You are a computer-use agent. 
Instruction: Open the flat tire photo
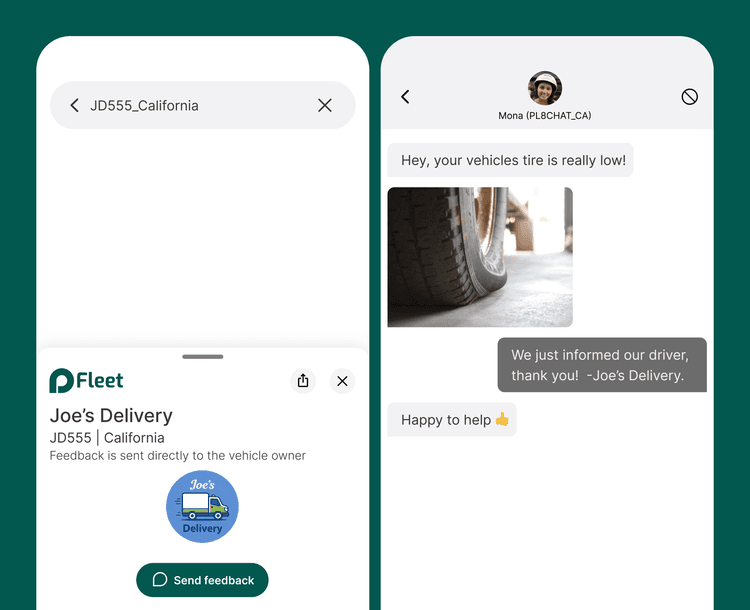click(480, 257)
